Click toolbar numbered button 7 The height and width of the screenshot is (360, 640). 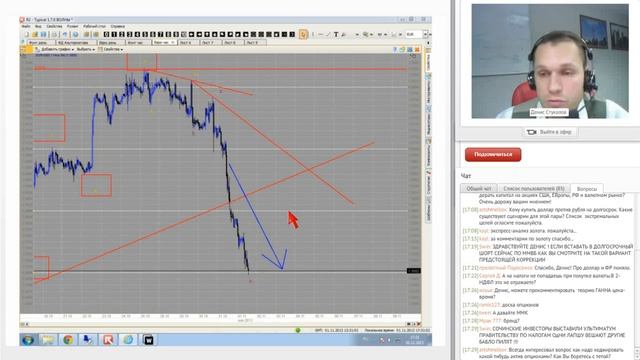[x=160, y=35]
